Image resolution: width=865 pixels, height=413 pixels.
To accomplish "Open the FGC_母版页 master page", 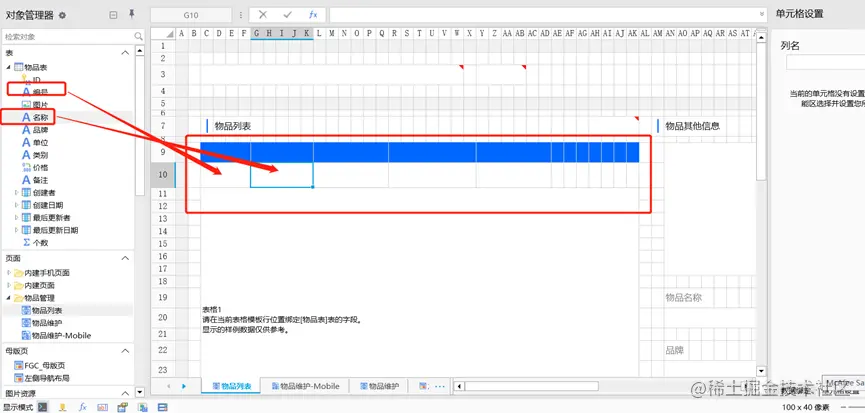I will (x=40, y=366).
